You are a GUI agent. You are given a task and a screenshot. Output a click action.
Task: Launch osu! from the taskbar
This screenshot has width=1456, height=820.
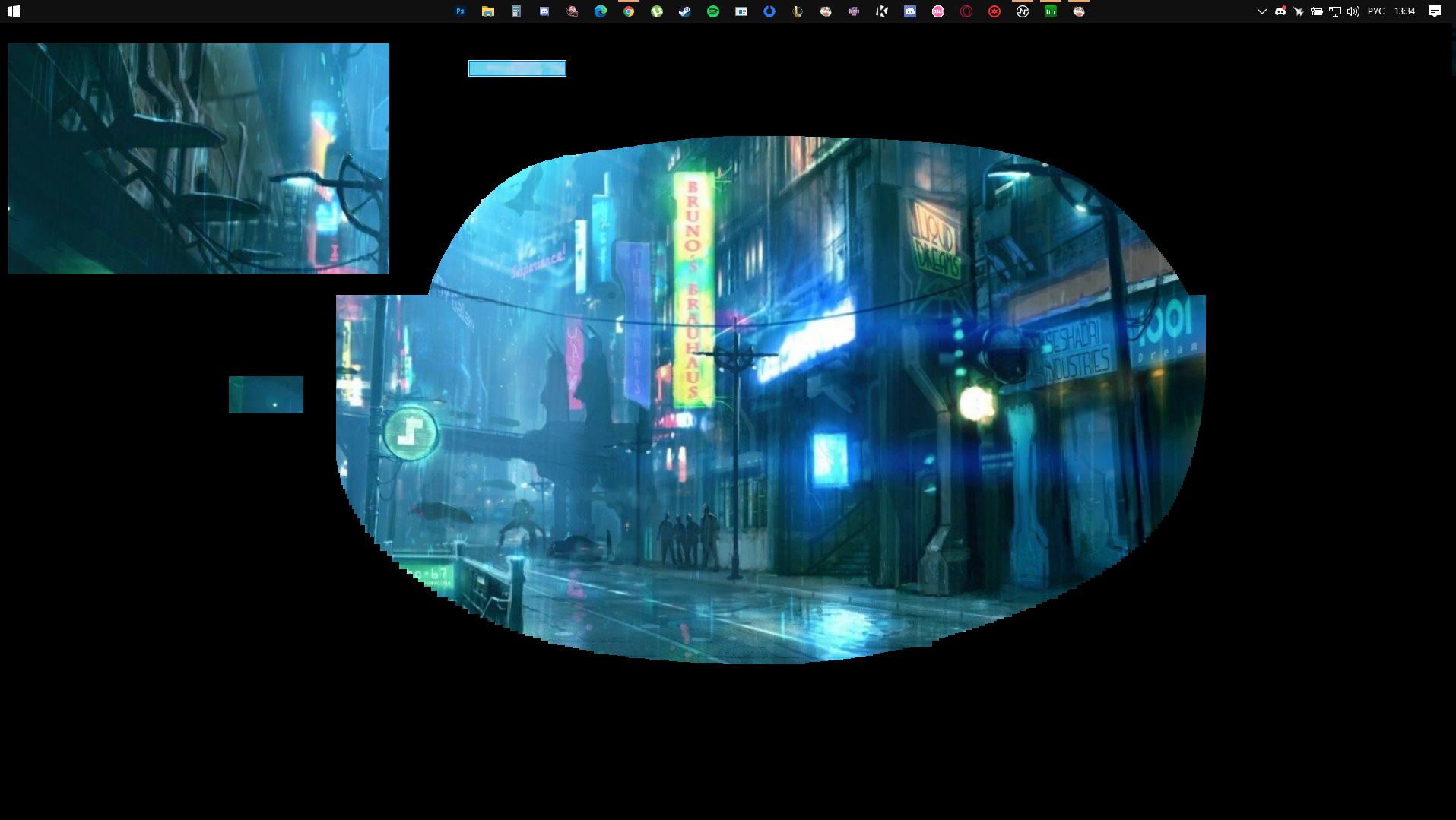pyautogui.click(x=938, y=11)
